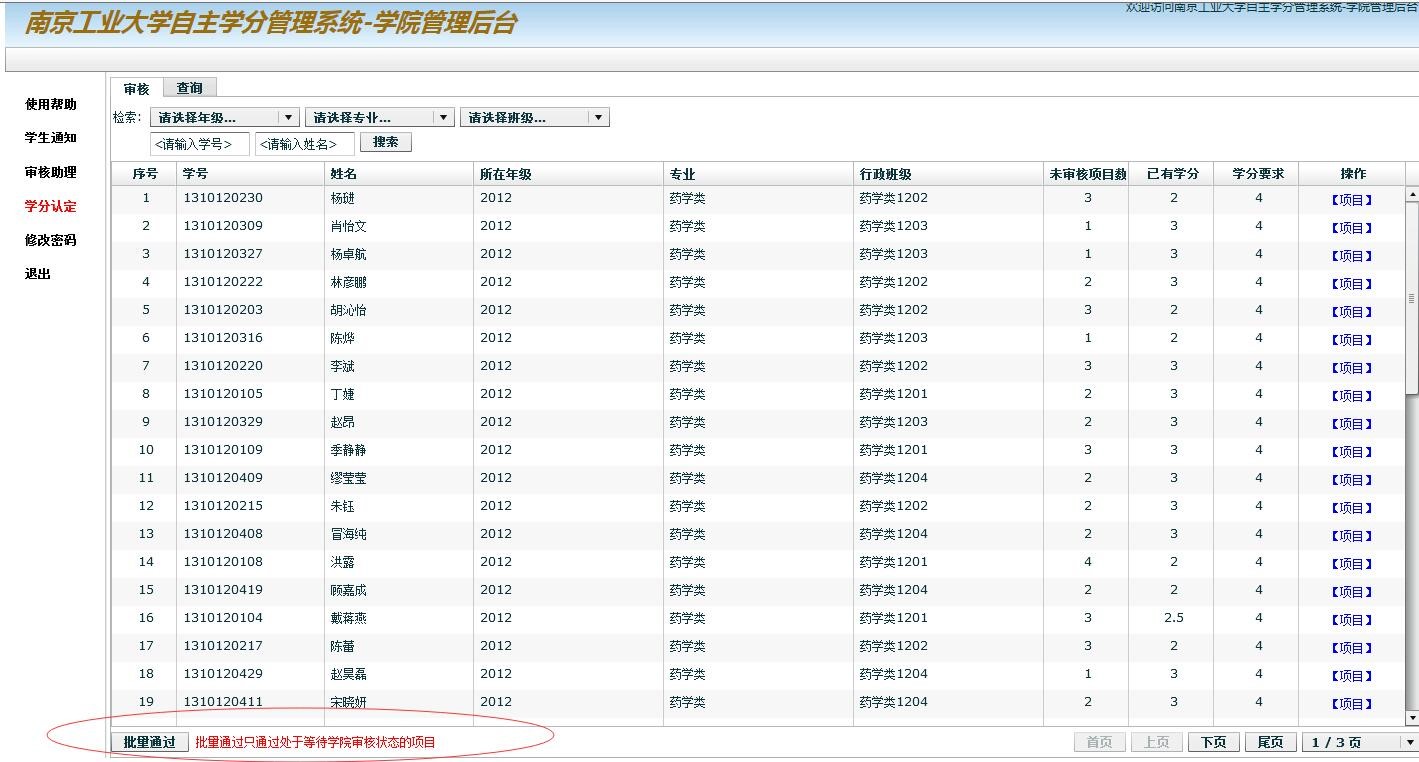This screenshot has width=1419, height=762.
Task: Select 学生通知 from the left menu
Action: click(x=50, y=138)
